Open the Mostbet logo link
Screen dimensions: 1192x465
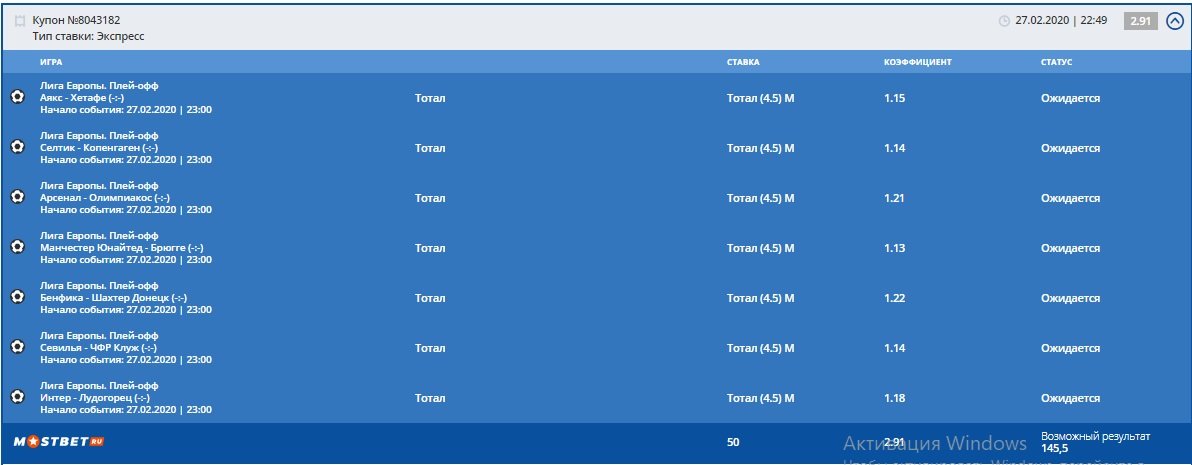click(x=59, y=441)
